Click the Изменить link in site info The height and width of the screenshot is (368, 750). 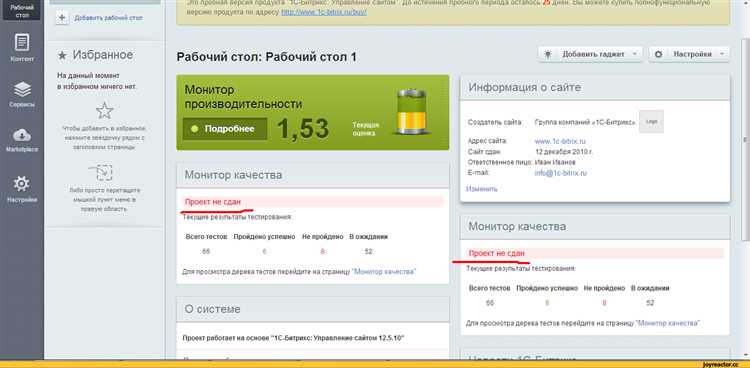coord(482,189)
